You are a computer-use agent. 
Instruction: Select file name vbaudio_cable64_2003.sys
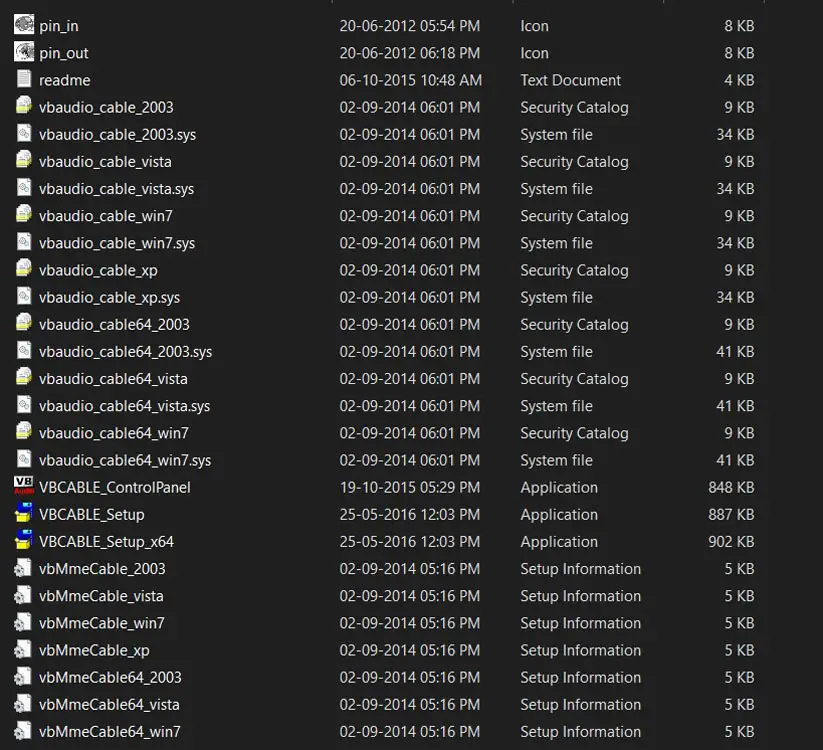[x=125, y=352]
